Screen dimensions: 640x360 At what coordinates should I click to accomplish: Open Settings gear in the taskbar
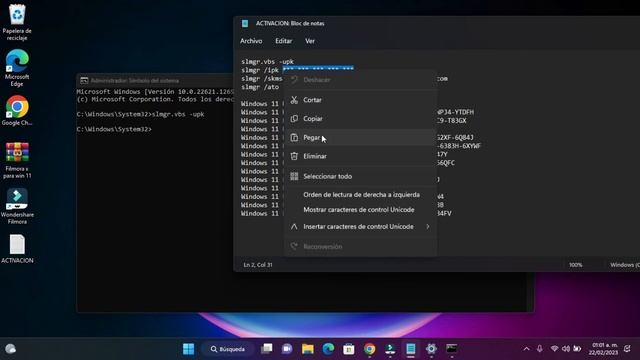pos(431,349)
